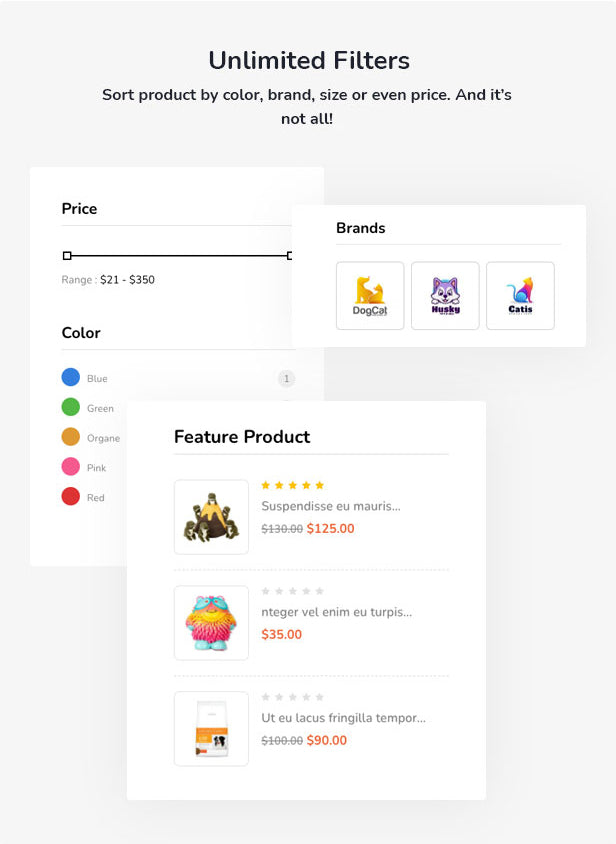The height and width of the screenshot is (844, 616).
Task: Click the count badge next to Blue
Action: tap(286, 379)
